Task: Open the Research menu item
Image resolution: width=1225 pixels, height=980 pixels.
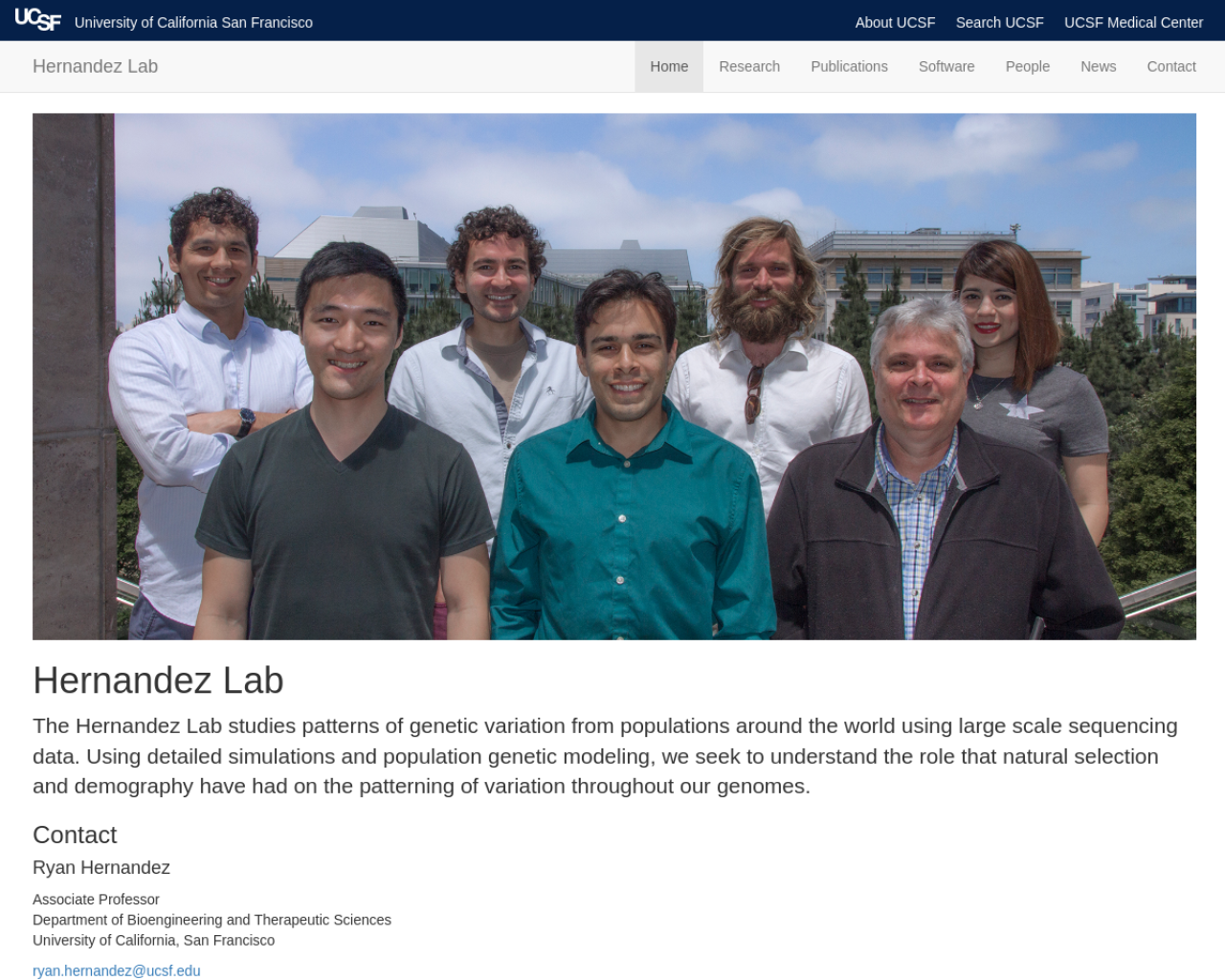Action: (x=749, y=66)
